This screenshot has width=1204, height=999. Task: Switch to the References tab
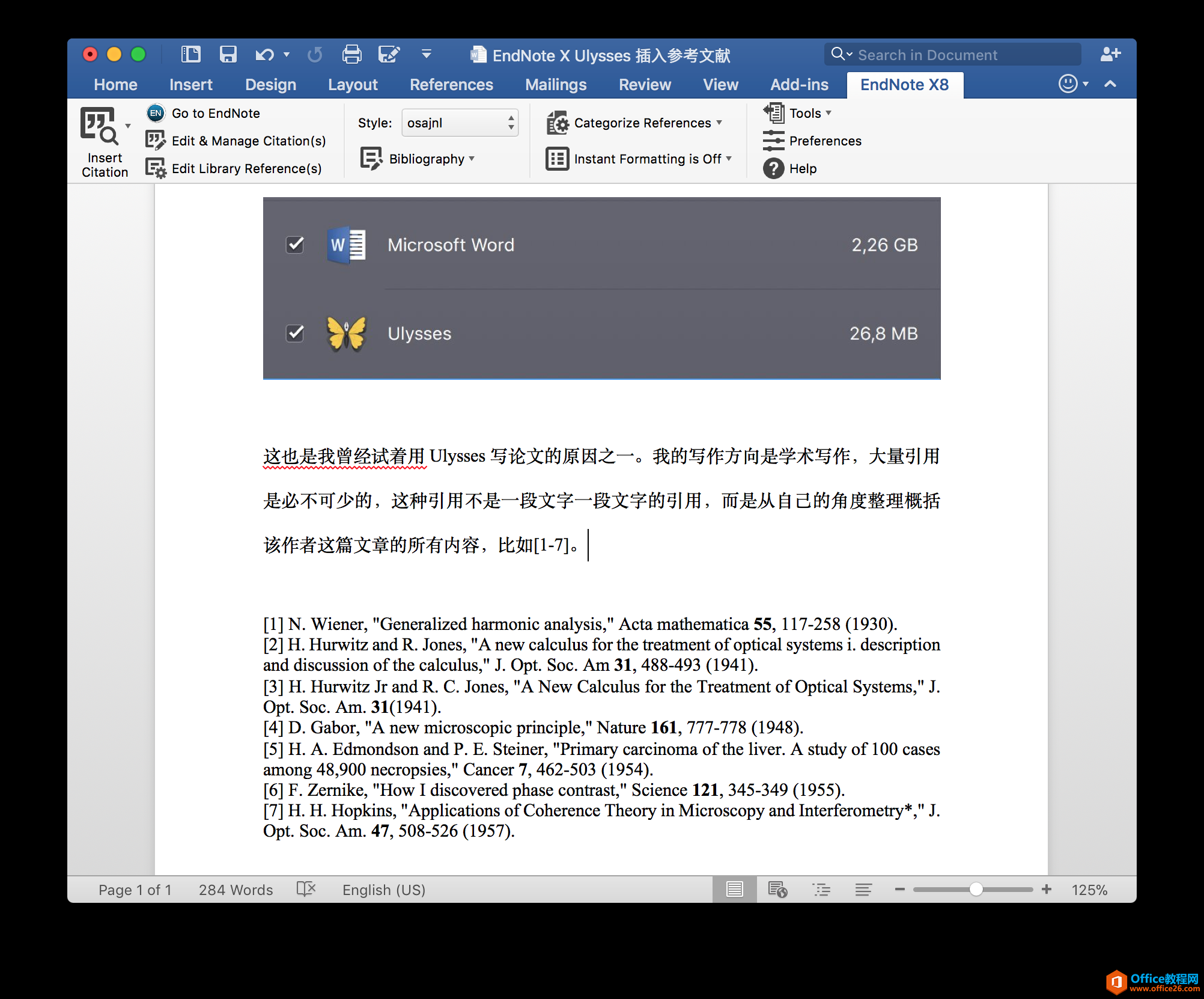point(451,85)
